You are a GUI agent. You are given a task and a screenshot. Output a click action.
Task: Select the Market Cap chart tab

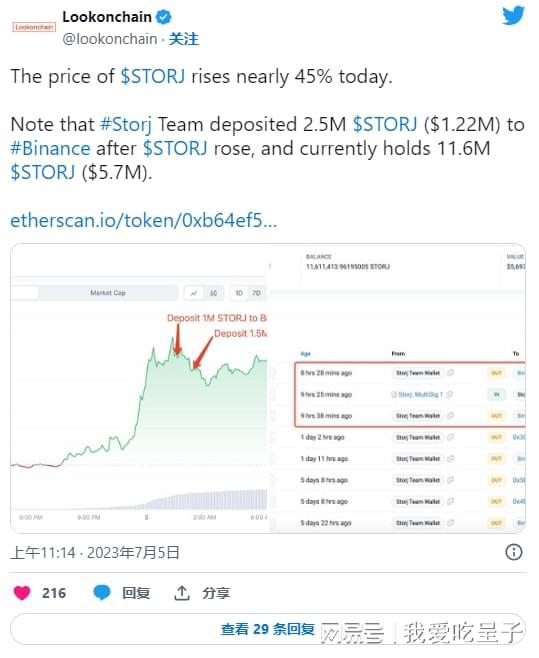108,293
